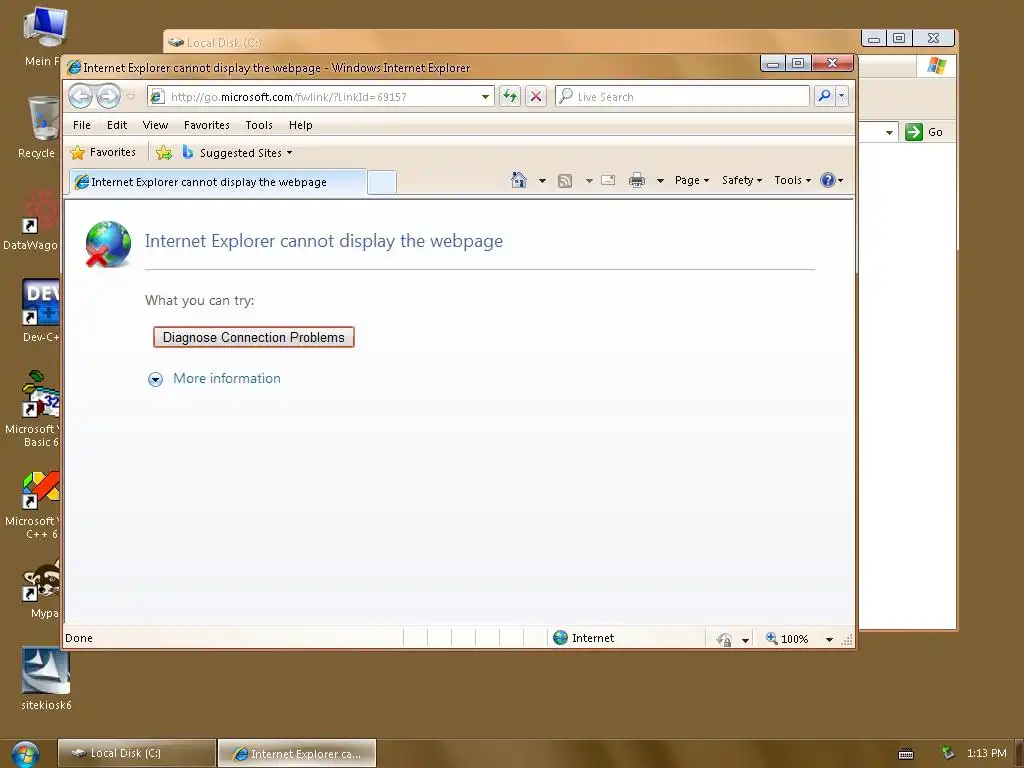The width and height of the screenshot is (1024, 768).
Task: Open the recent pages dropdown next to Forward
Action: (x=131, y=97)
